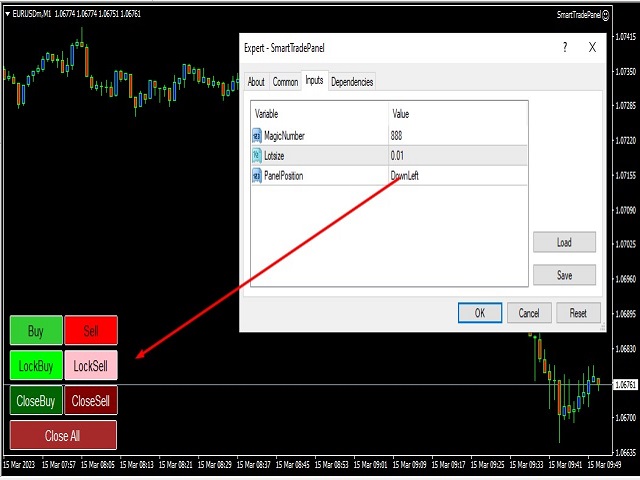Click the Buy button on trade panel
The height and width of the screenshot is (480, 640).
[x=36, y=330]
